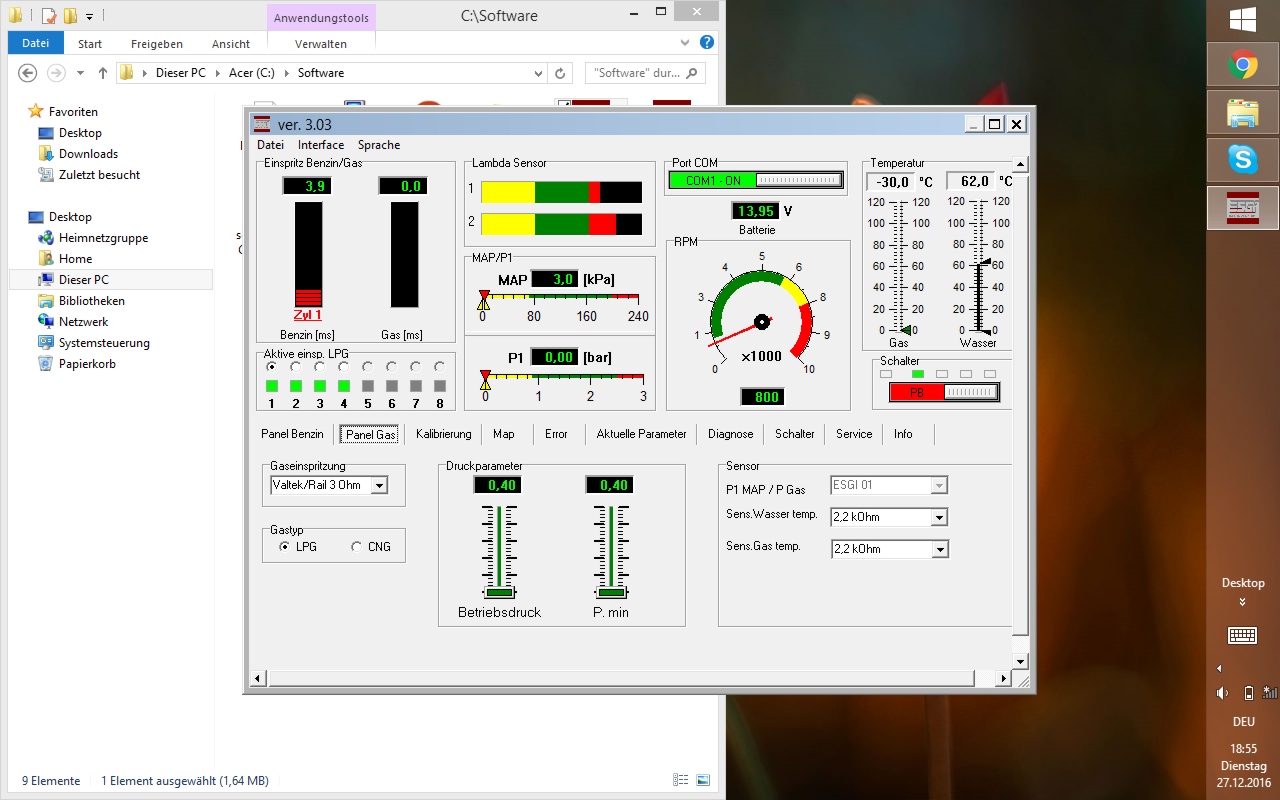Click the battery tray icon
The width and height of the screenshot is (1280, 800).
pos(1248,692)
